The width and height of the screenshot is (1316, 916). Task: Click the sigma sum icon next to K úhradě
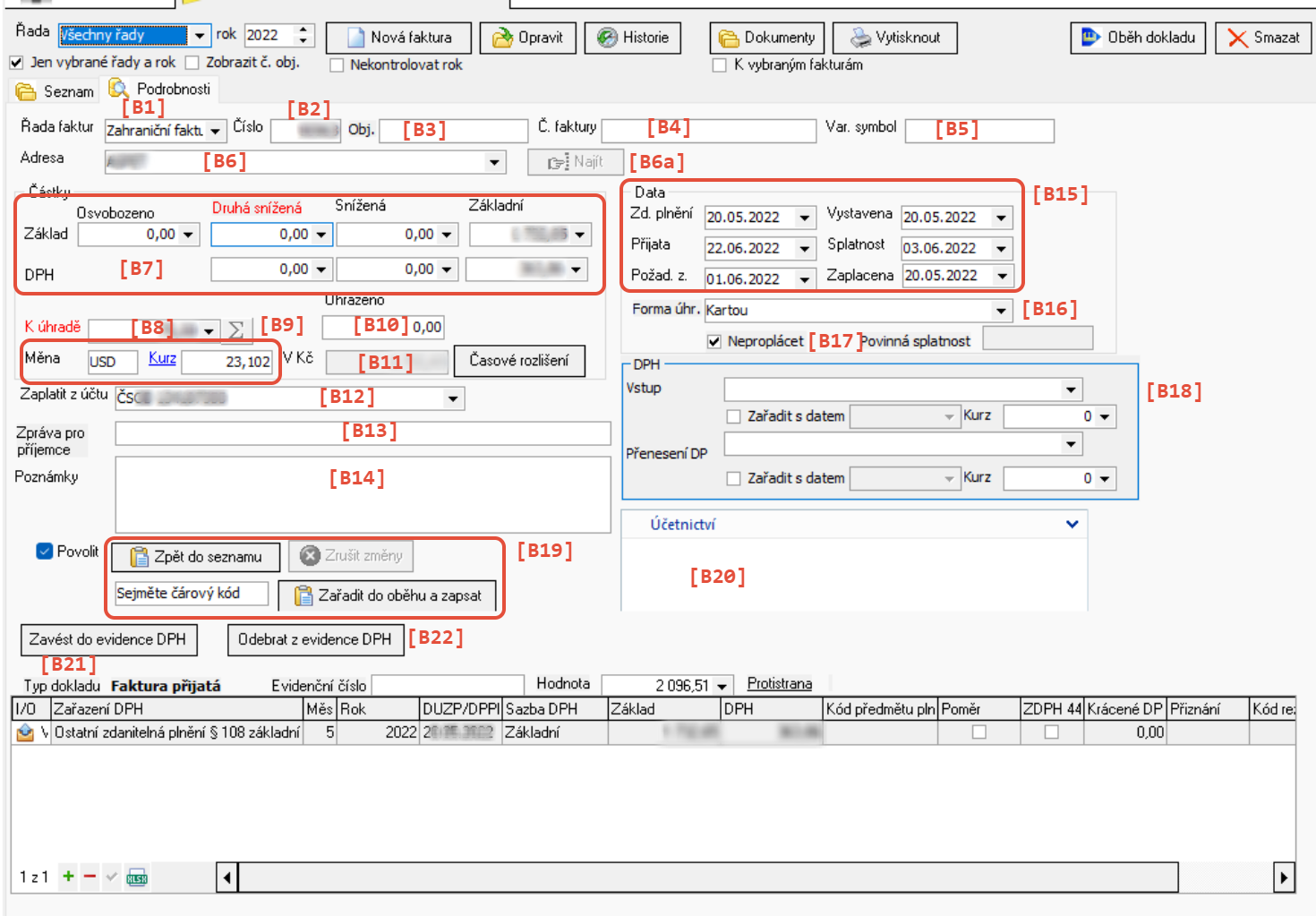235,330
